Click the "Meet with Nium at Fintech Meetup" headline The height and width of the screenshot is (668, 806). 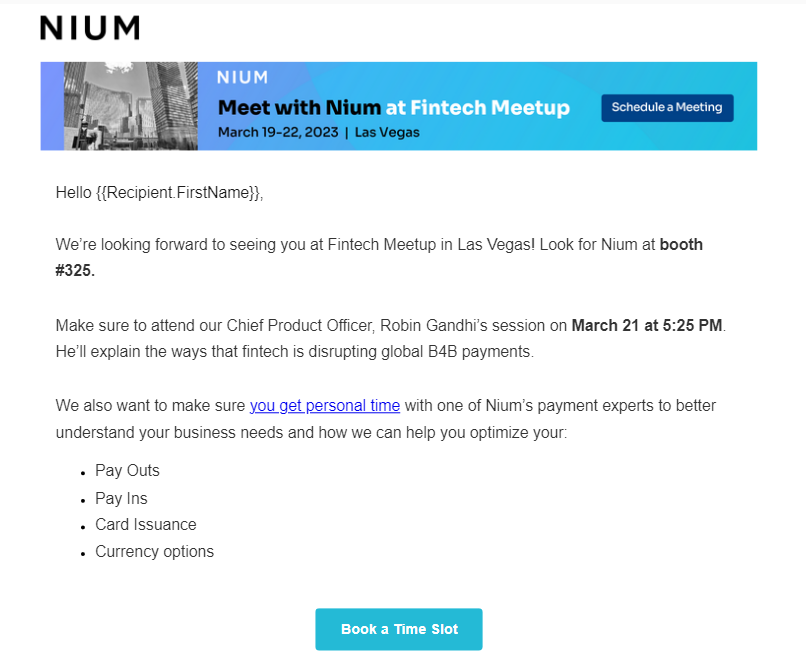click(393, 107)
